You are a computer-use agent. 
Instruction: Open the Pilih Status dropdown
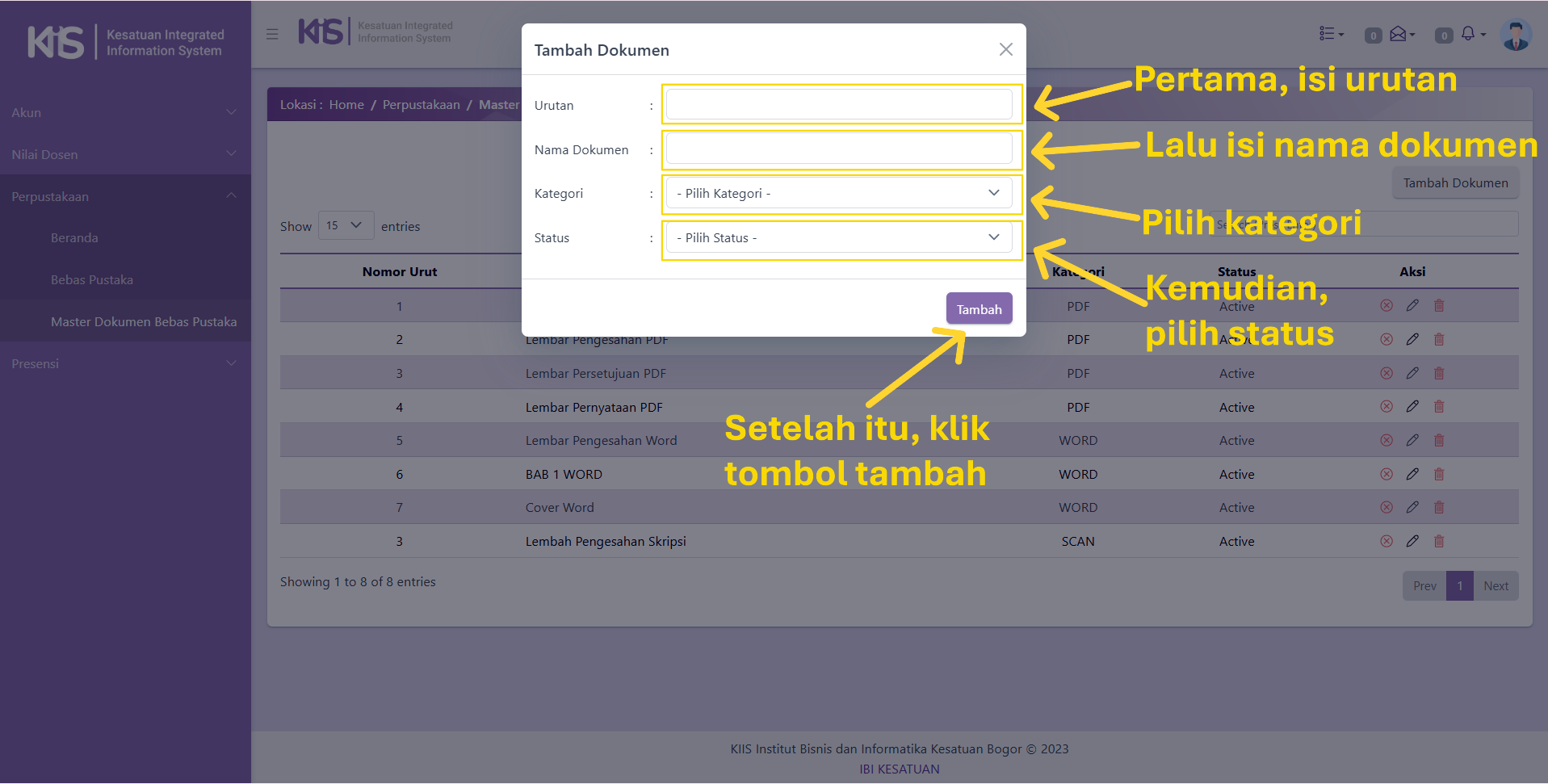[x=838, y=237]
